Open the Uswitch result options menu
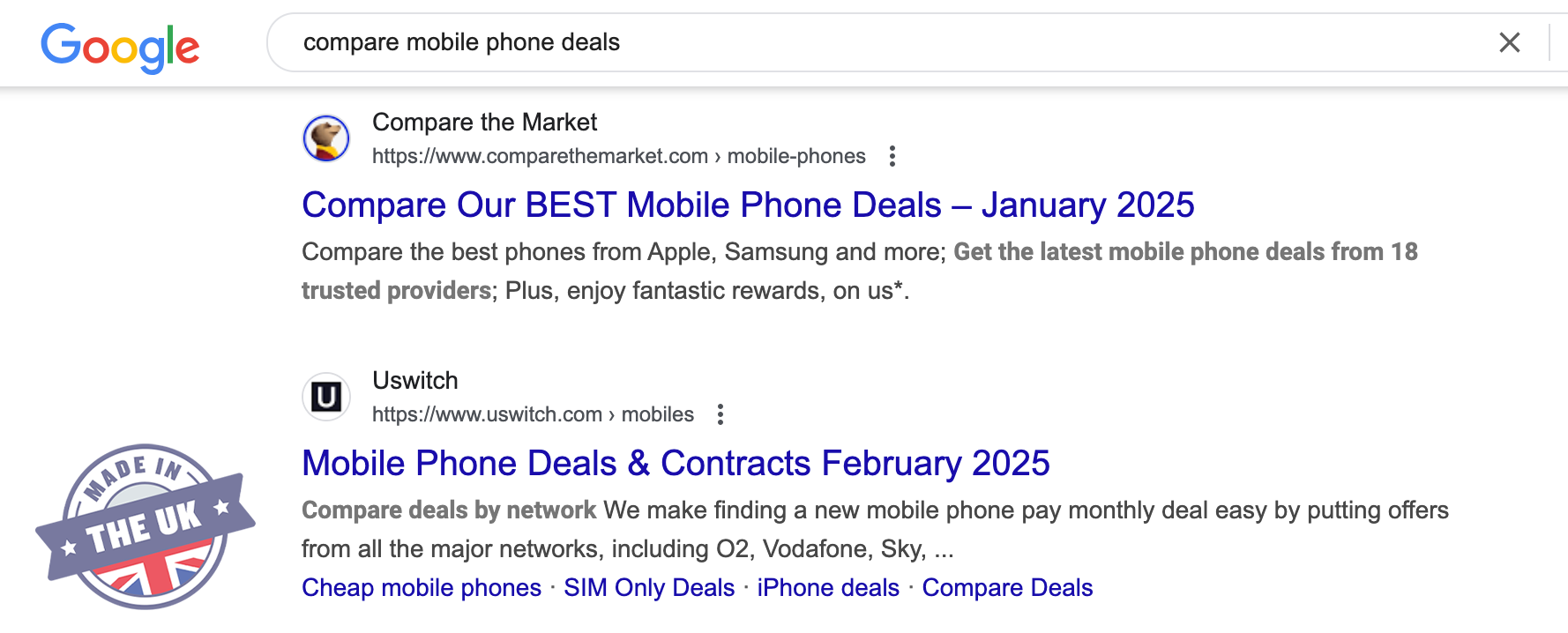1568x633 pixels. click(x=721, y=414)
